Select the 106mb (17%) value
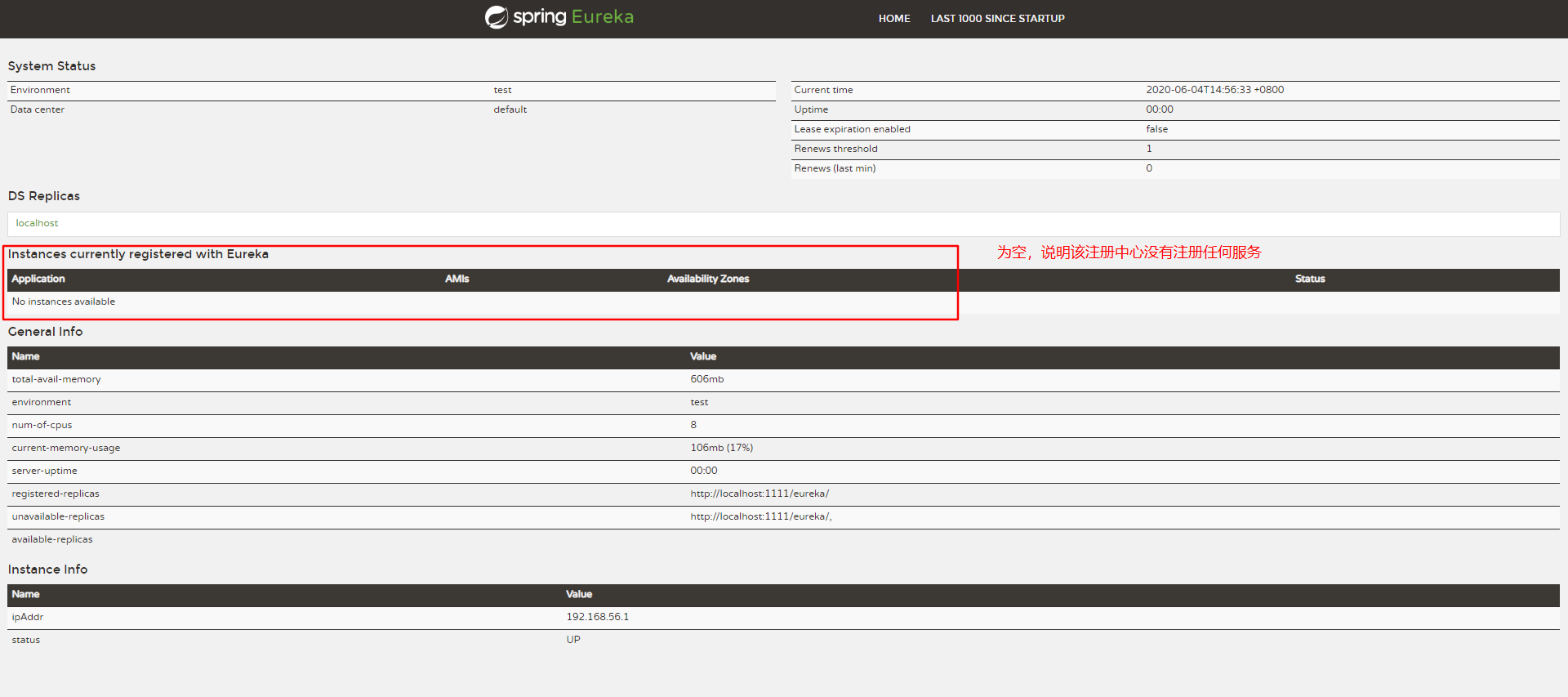Viewport: 1568px width, 697px height. click(722, 448)
